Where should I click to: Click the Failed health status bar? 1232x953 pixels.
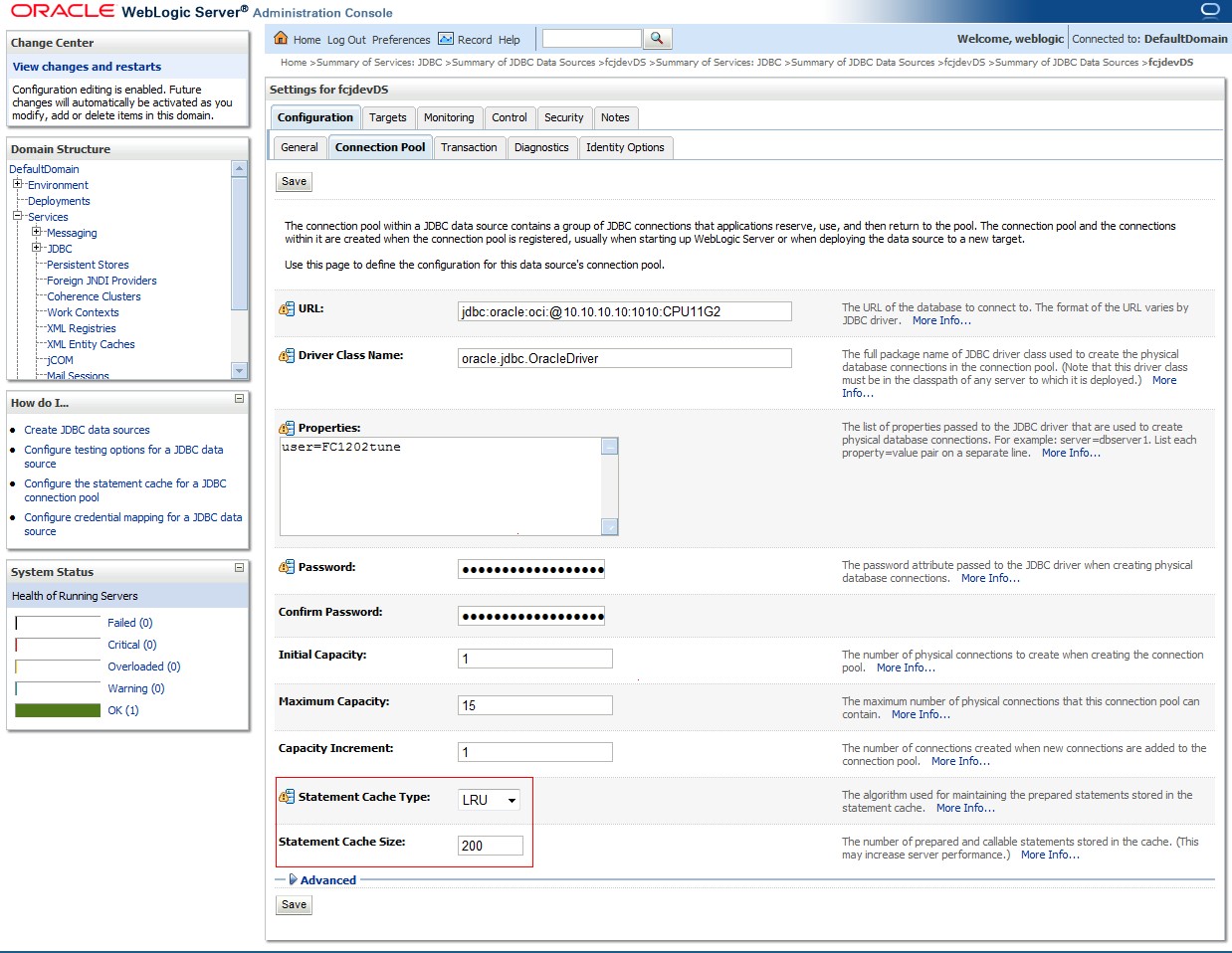[58, 623]
